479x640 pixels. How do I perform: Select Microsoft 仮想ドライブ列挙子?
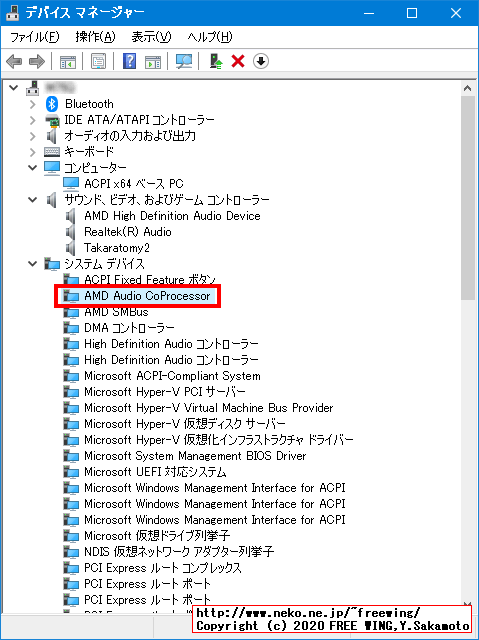157,536
